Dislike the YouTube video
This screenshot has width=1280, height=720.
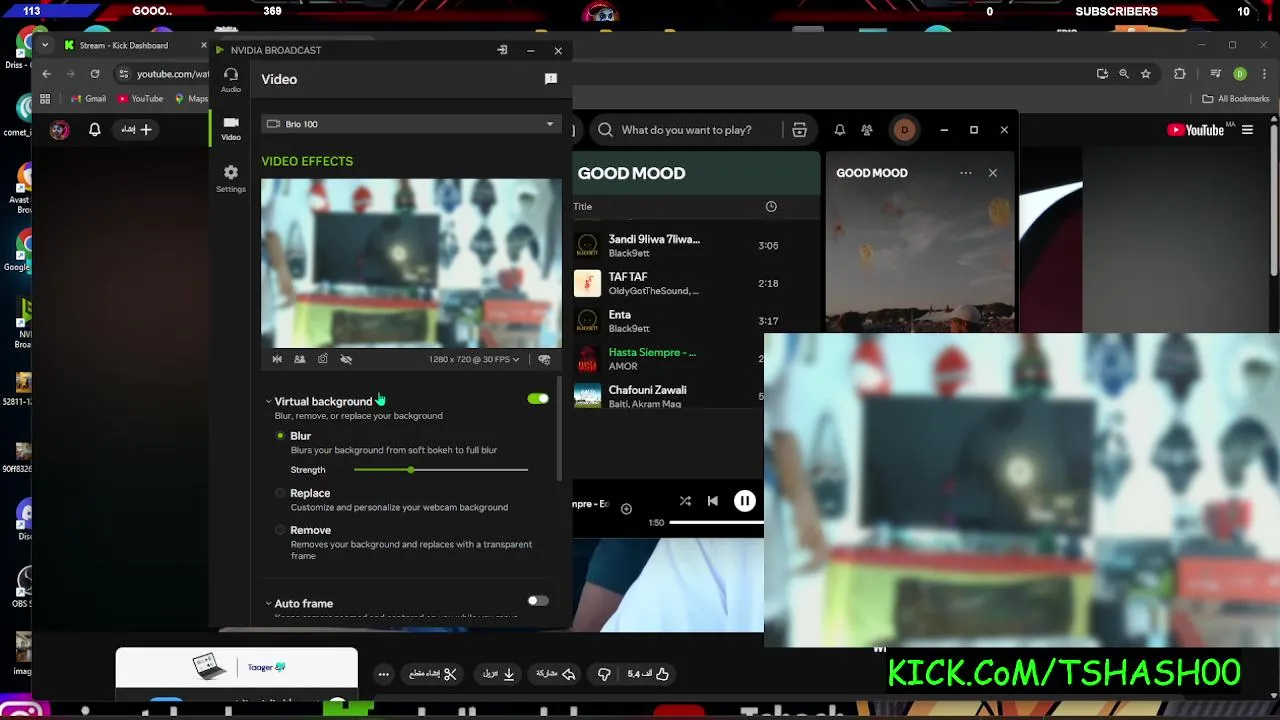click(x=604, y=674)
